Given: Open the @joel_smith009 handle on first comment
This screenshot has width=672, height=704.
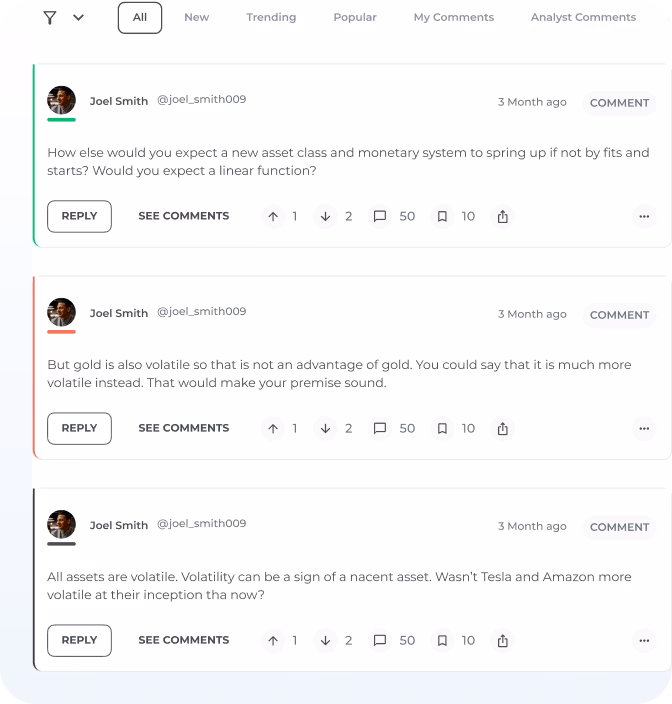Looking at the screenshot, I should point(202,99).
